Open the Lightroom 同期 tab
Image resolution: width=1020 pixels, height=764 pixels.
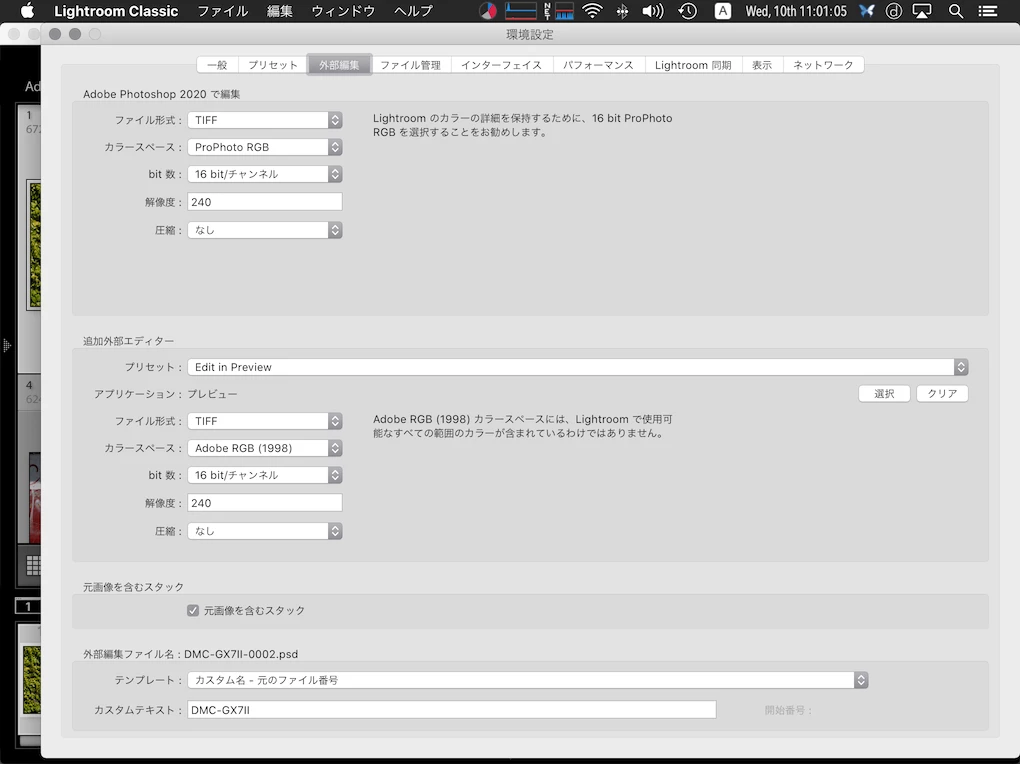pos(693,65)
